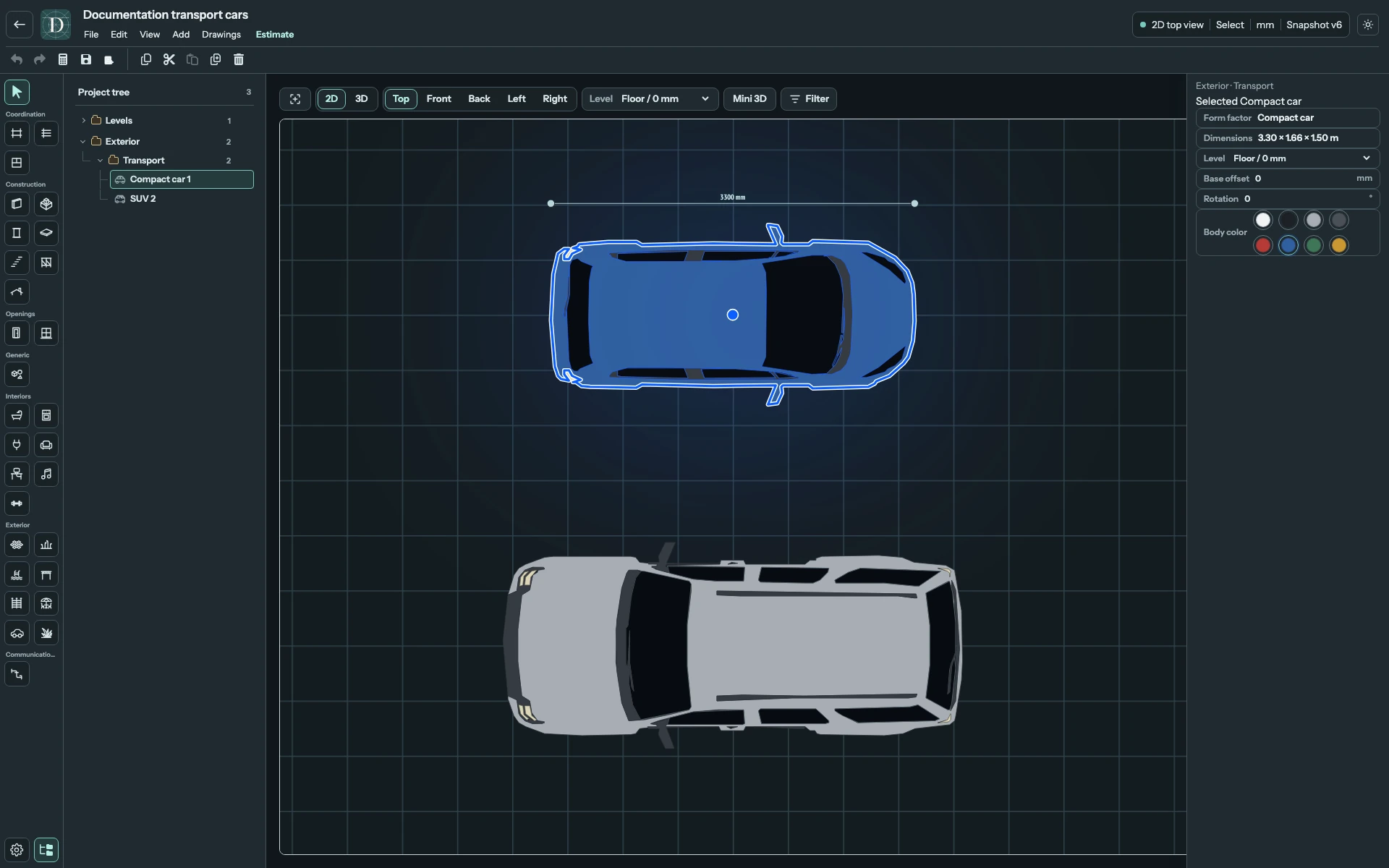Open the Edit menu

click(119, 35)
